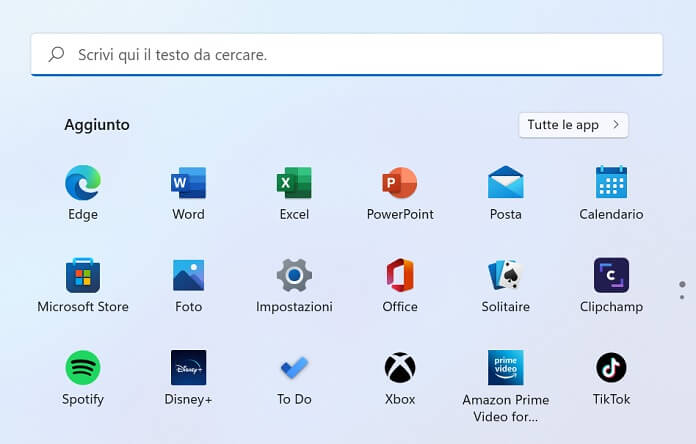The height and width of the screenshot is (444, 696).
Task: Open the To Do checkmark icon
Action: [294, 368]
